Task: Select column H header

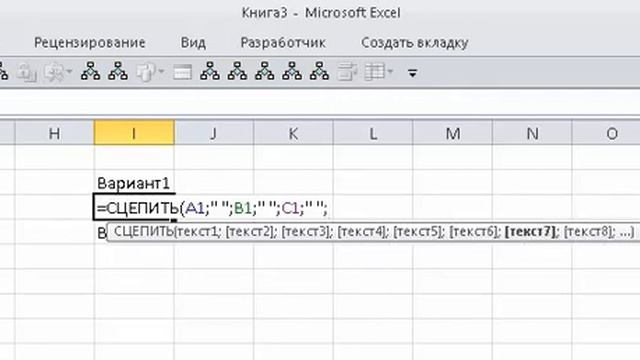Action: point(54,132)
